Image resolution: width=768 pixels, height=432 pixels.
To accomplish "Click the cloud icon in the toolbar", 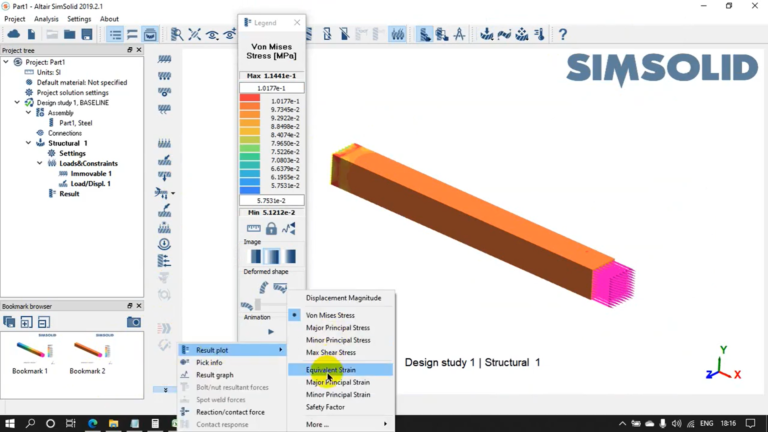I will 13,34.
